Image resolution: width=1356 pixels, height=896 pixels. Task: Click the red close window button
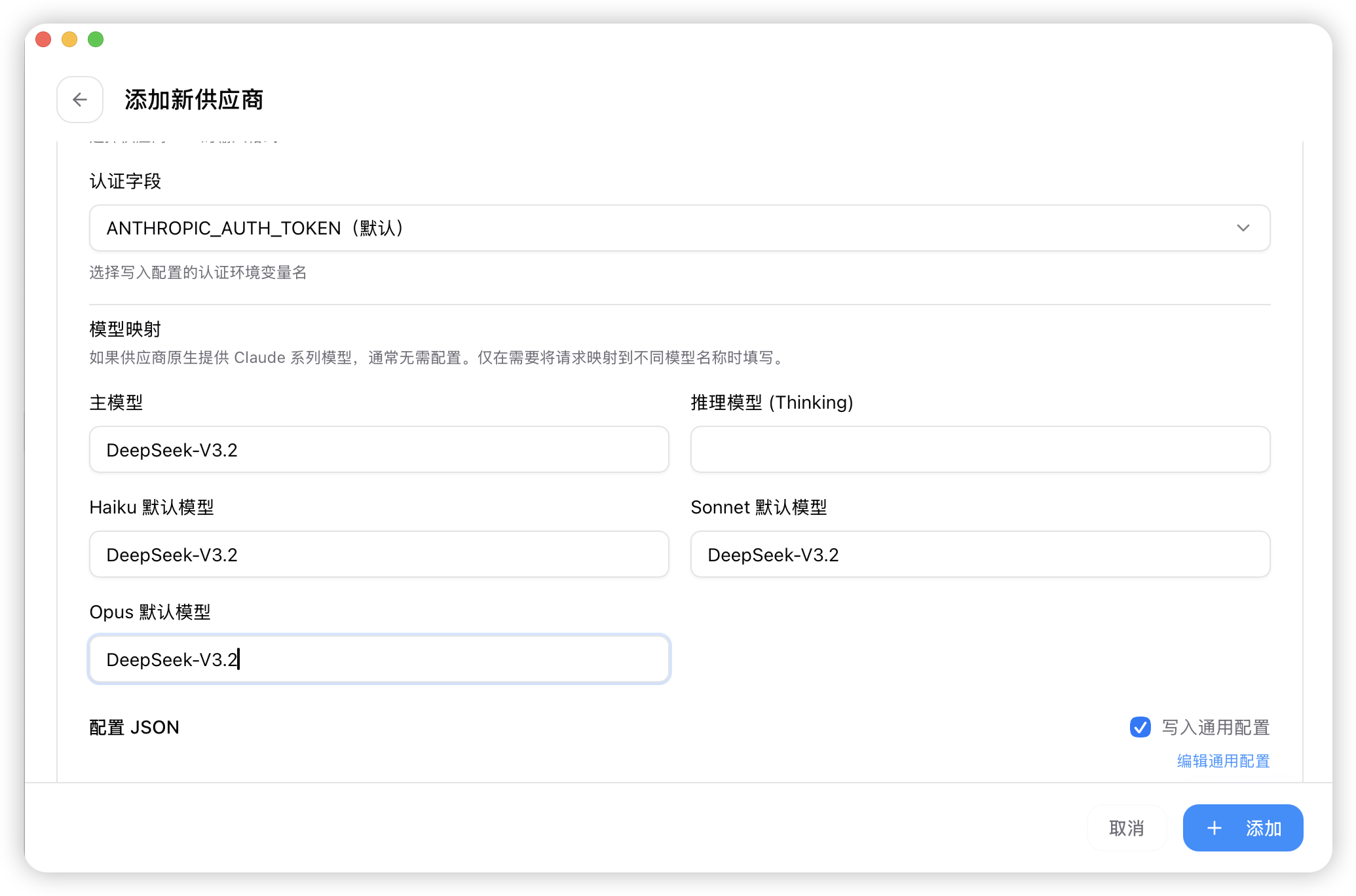click(44, 39)
